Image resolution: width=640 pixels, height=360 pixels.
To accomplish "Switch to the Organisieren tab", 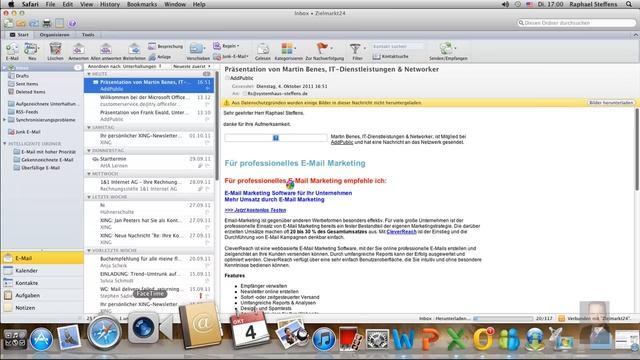I will pyautogui.click(x=55, y=35).
